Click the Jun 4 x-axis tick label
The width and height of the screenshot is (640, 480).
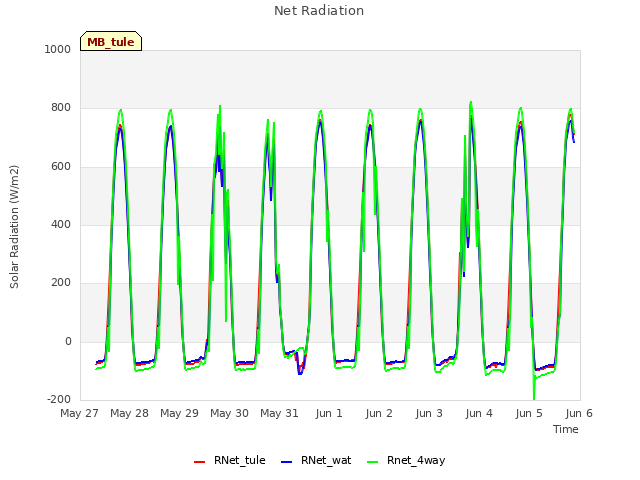pos(479,413)
